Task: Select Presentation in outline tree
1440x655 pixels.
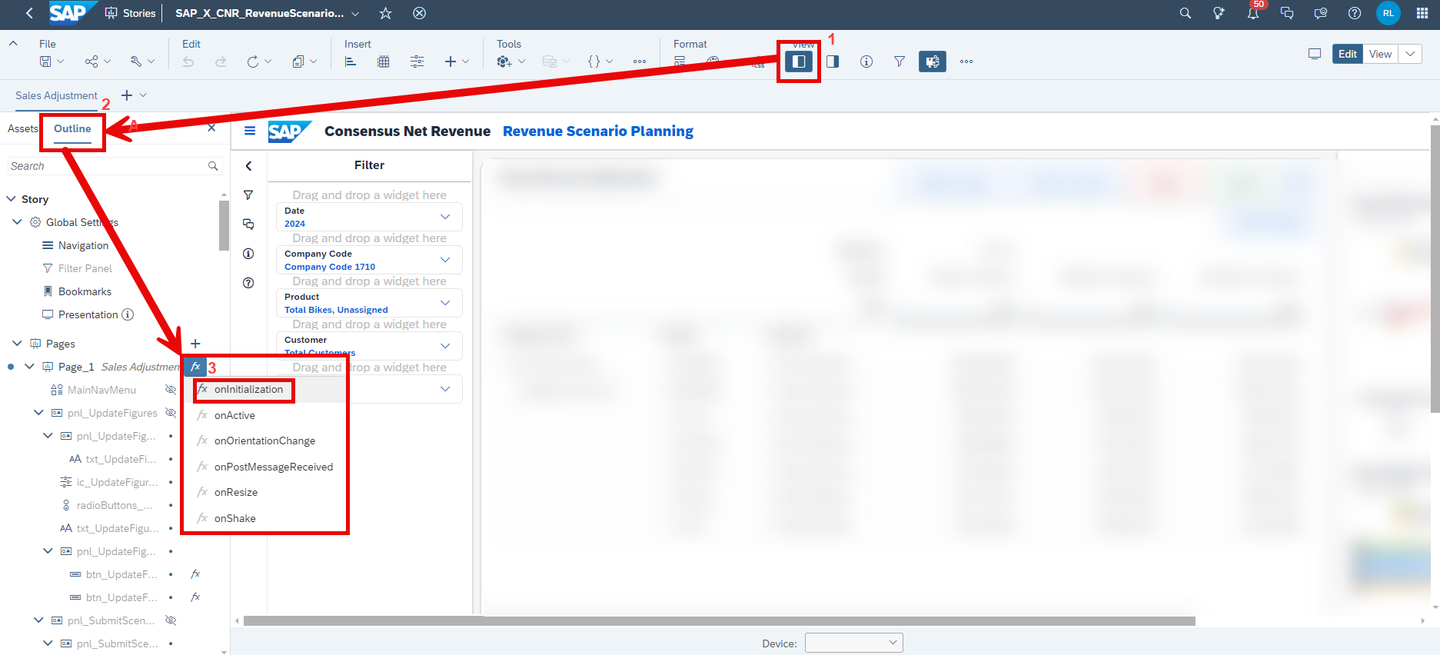Action: (88, 314)
